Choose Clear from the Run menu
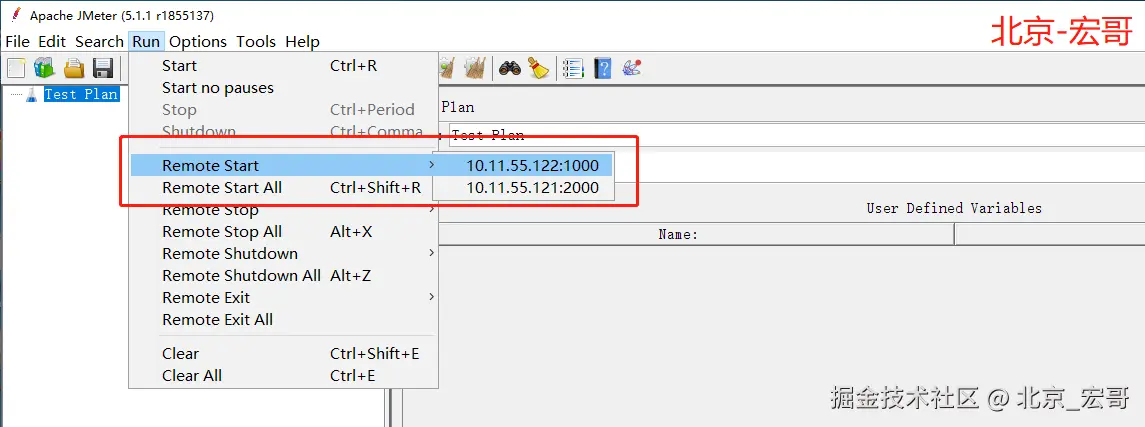Screen dimensions: 1145x427 pos(283,353)
